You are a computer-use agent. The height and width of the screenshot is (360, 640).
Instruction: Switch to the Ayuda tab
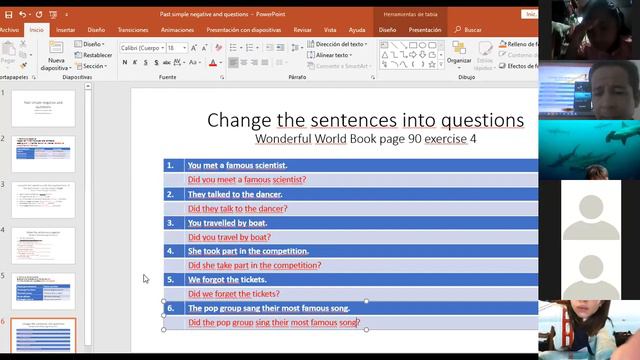click(x=357, y=30)
